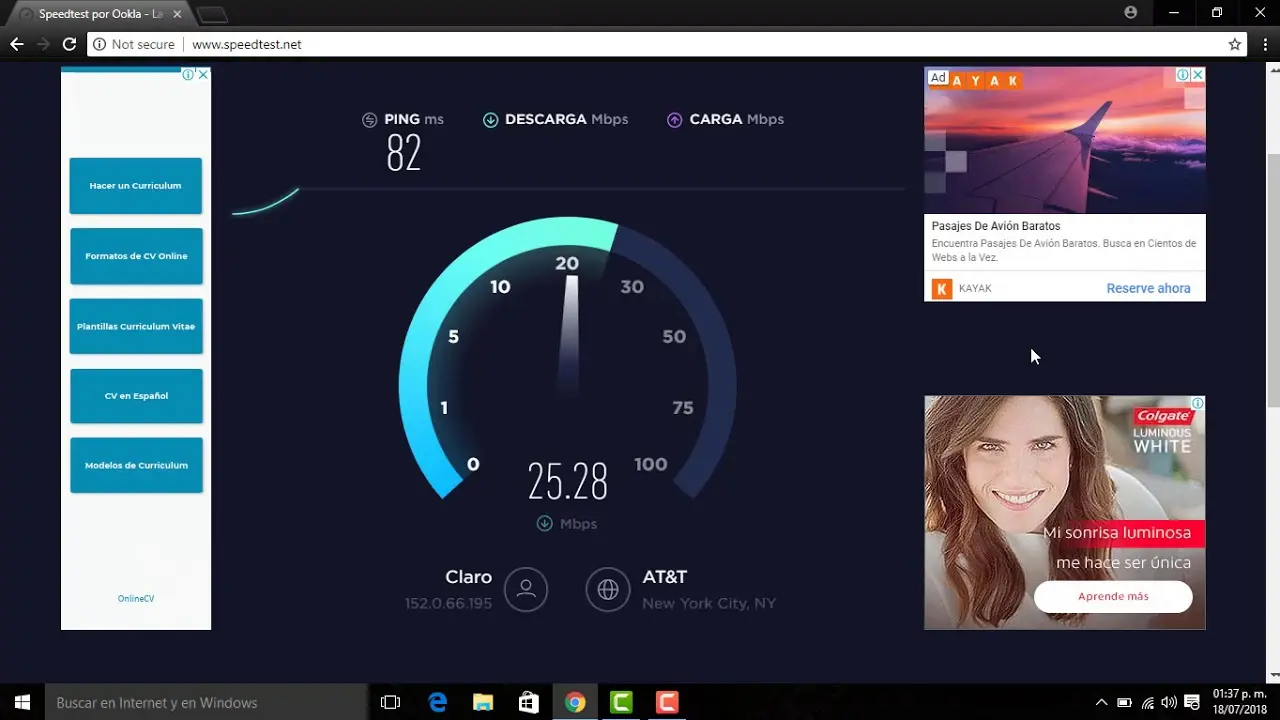1280x720 pixels.
Task: Open the Windows Start menu
Action: pos(22,702)
